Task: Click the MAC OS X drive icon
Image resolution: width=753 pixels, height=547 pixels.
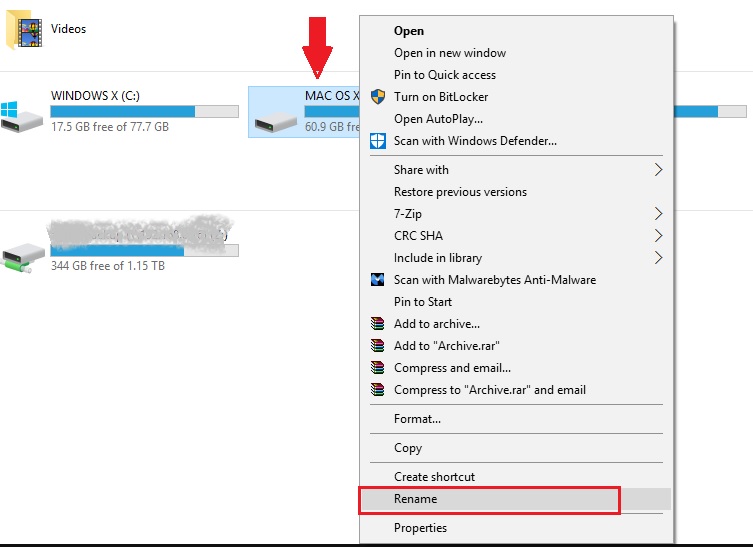Action: coord(275,122)
